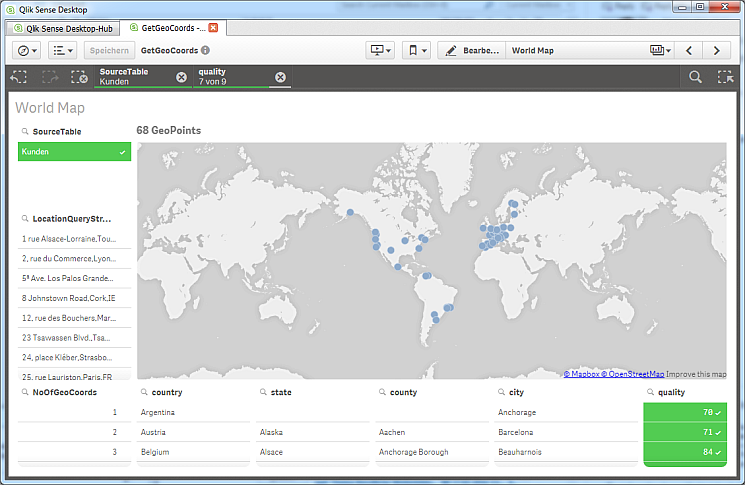
Task: Show the GetGeoCoords app info icon
Action: click(205, 50)
